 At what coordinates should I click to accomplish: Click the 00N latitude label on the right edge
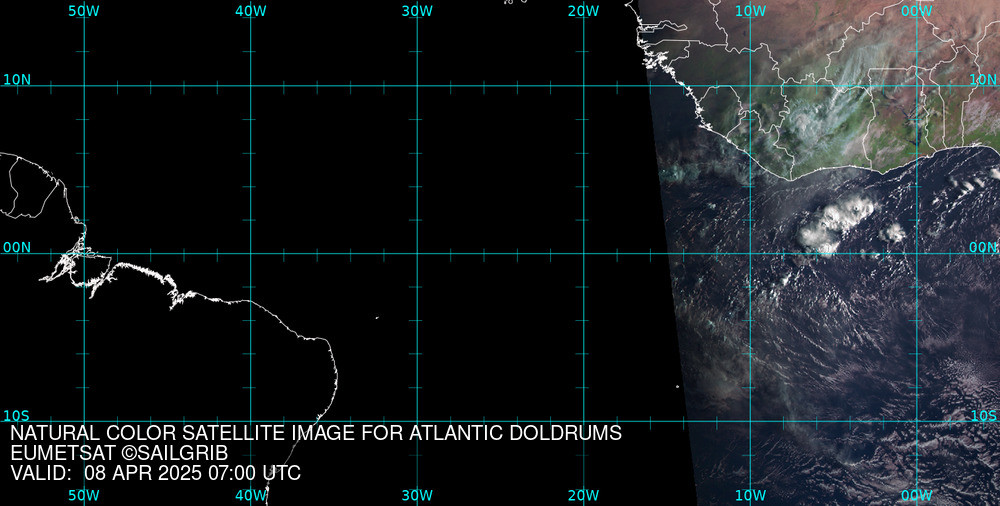coord(983,248)
